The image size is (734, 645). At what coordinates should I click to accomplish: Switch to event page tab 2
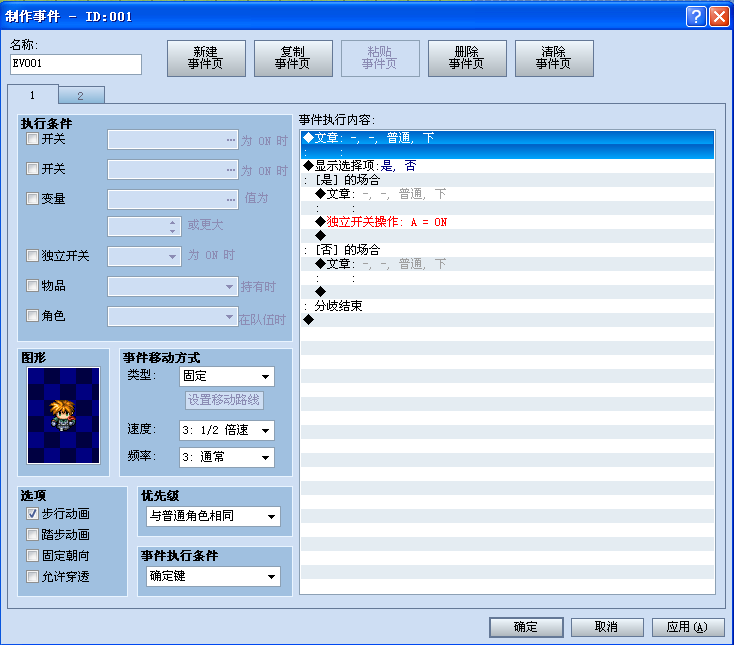81,95
